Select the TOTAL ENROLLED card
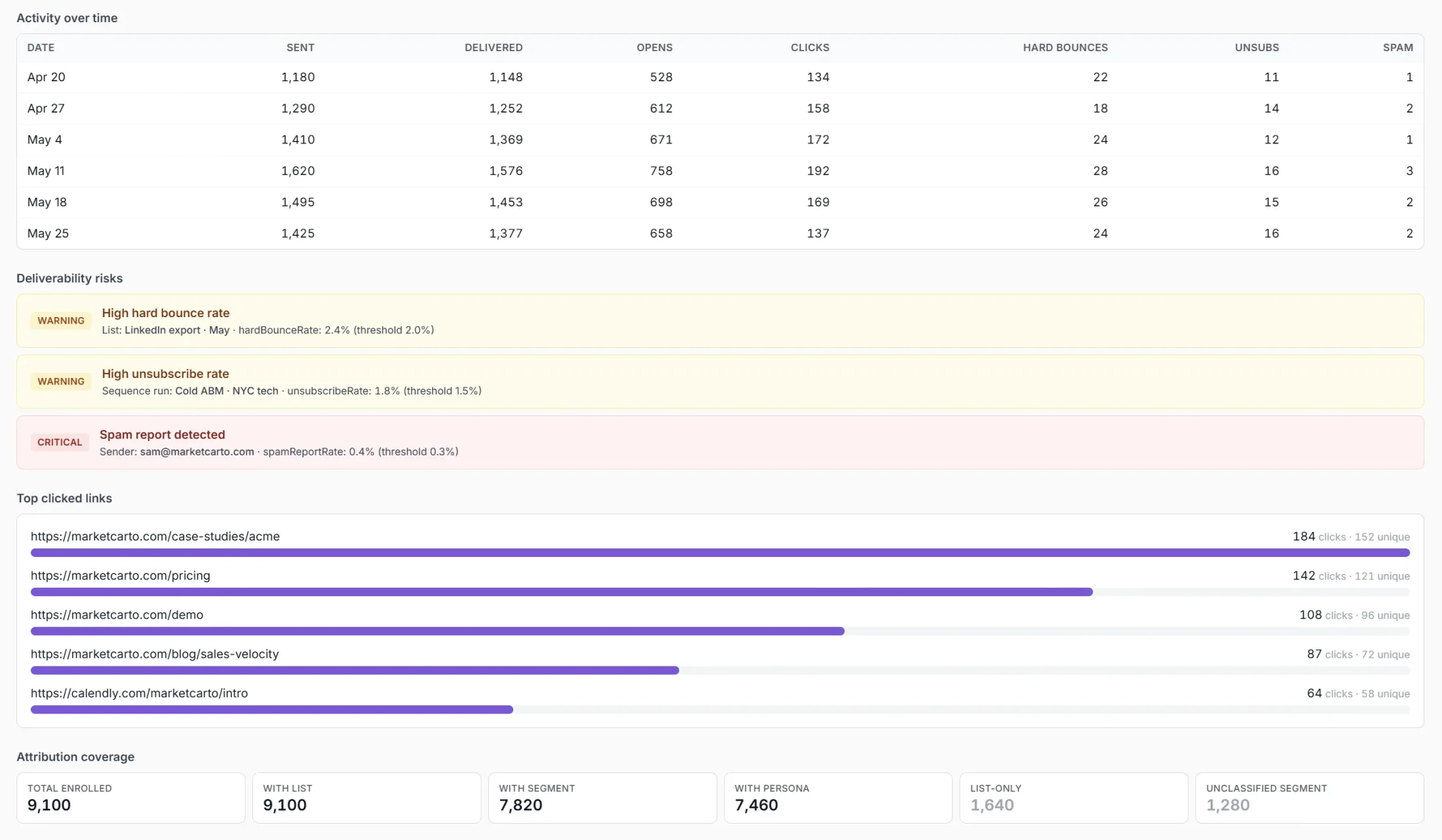Viewport: 1442px width, 840px height. tap(131, 798)
